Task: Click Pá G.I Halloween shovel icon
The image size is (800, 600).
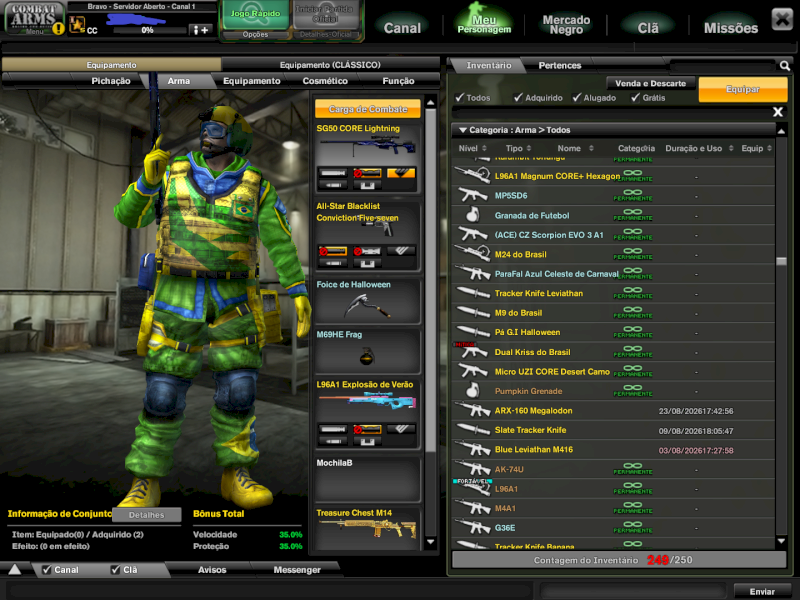Action: [x=473, y=332]
